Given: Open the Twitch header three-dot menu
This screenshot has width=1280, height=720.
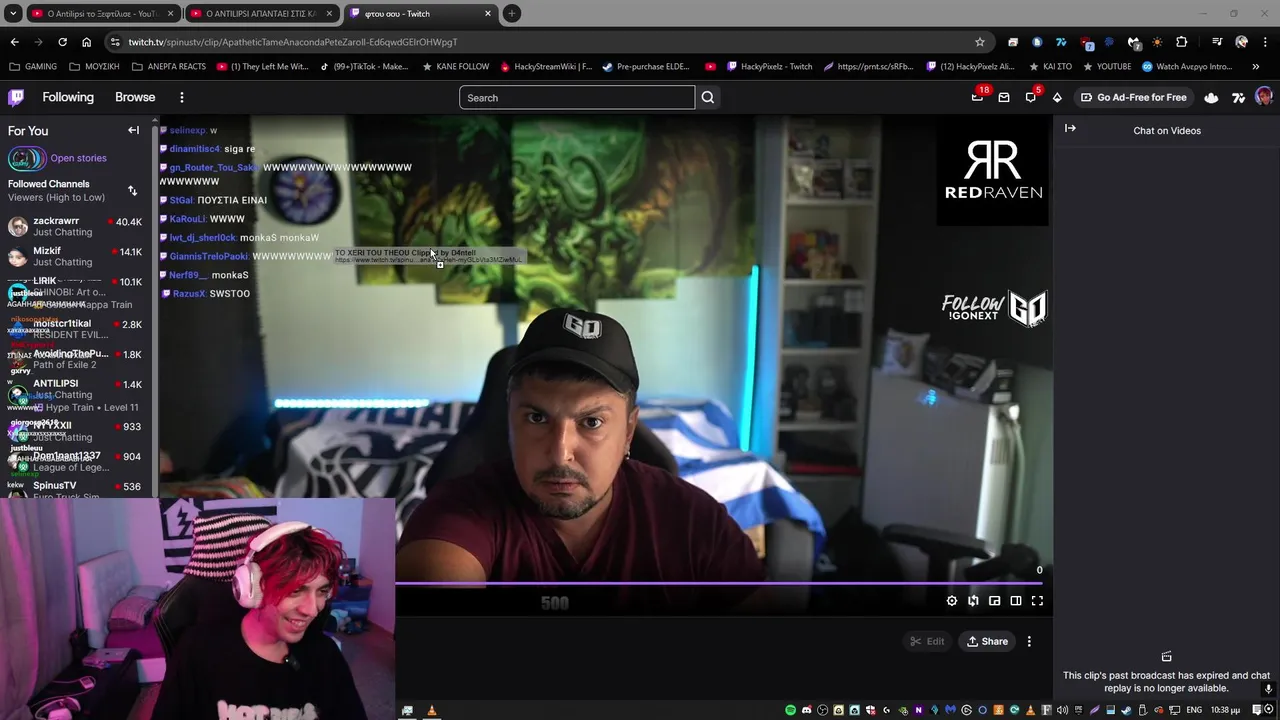Looking at the screenshot, I should pyautogui.click(x=181, y=97).
